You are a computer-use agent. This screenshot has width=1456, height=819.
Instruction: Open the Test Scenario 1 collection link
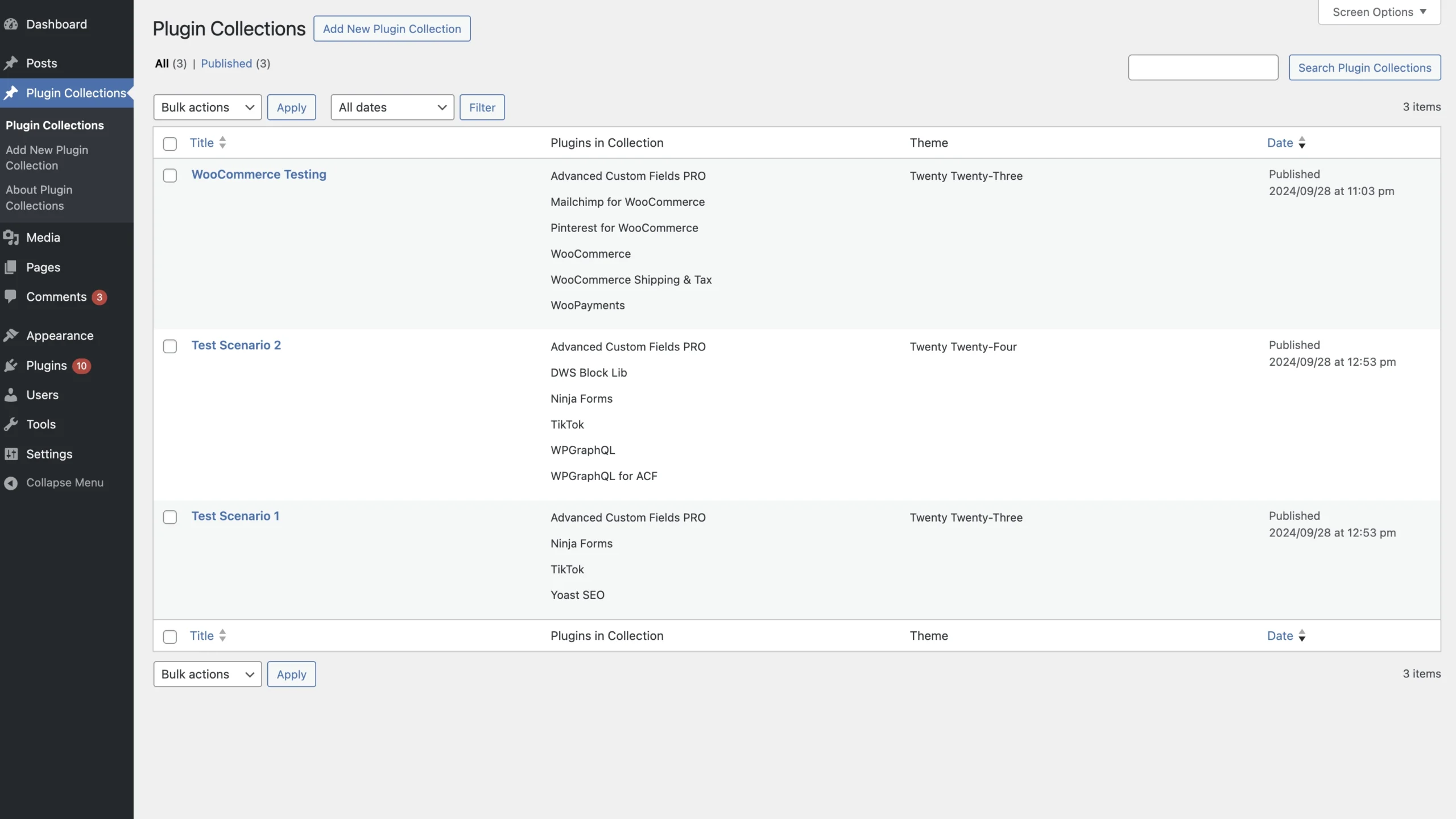pos(235,516)
